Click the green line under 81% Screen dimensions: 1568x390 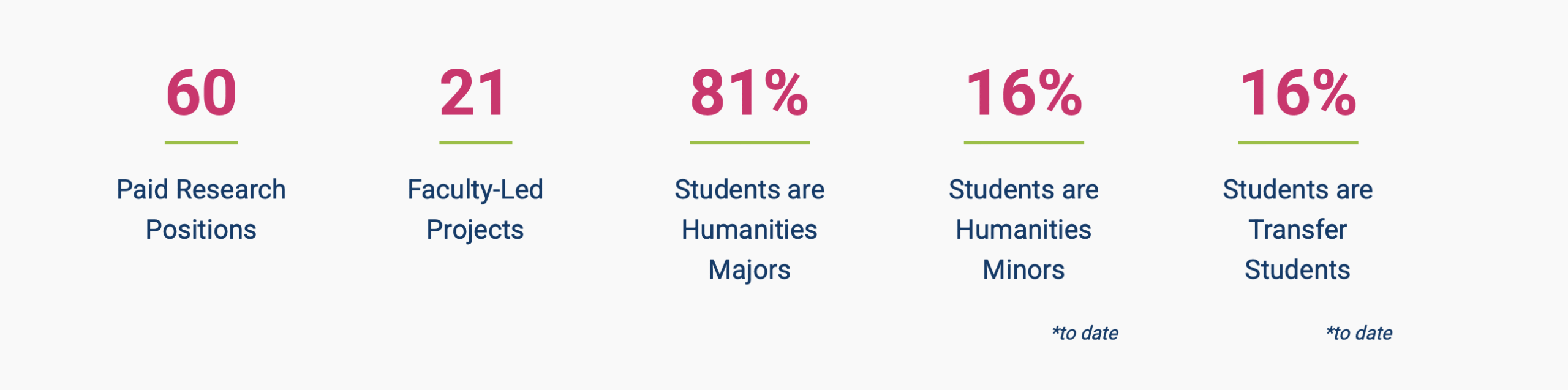coord(749,143)
